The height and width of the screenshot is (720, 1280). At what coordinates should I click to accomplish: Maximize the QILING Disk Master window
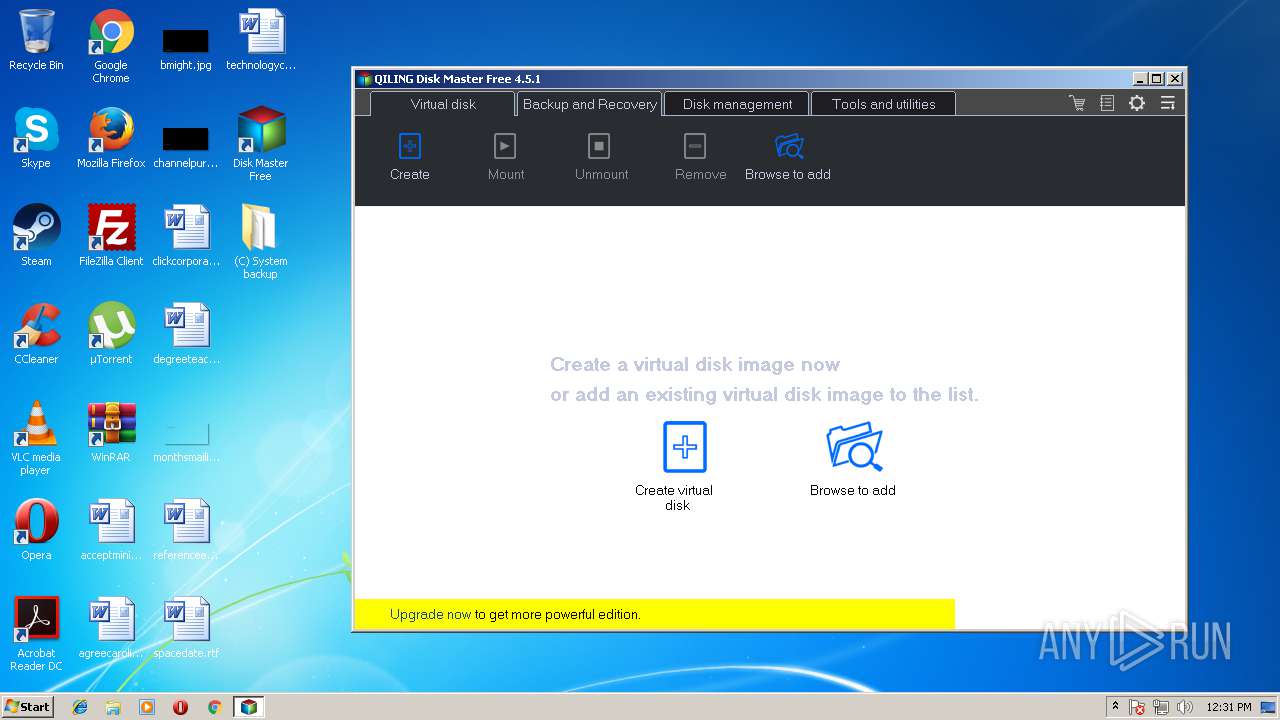pyautogui.click(x=1157, y=79)
